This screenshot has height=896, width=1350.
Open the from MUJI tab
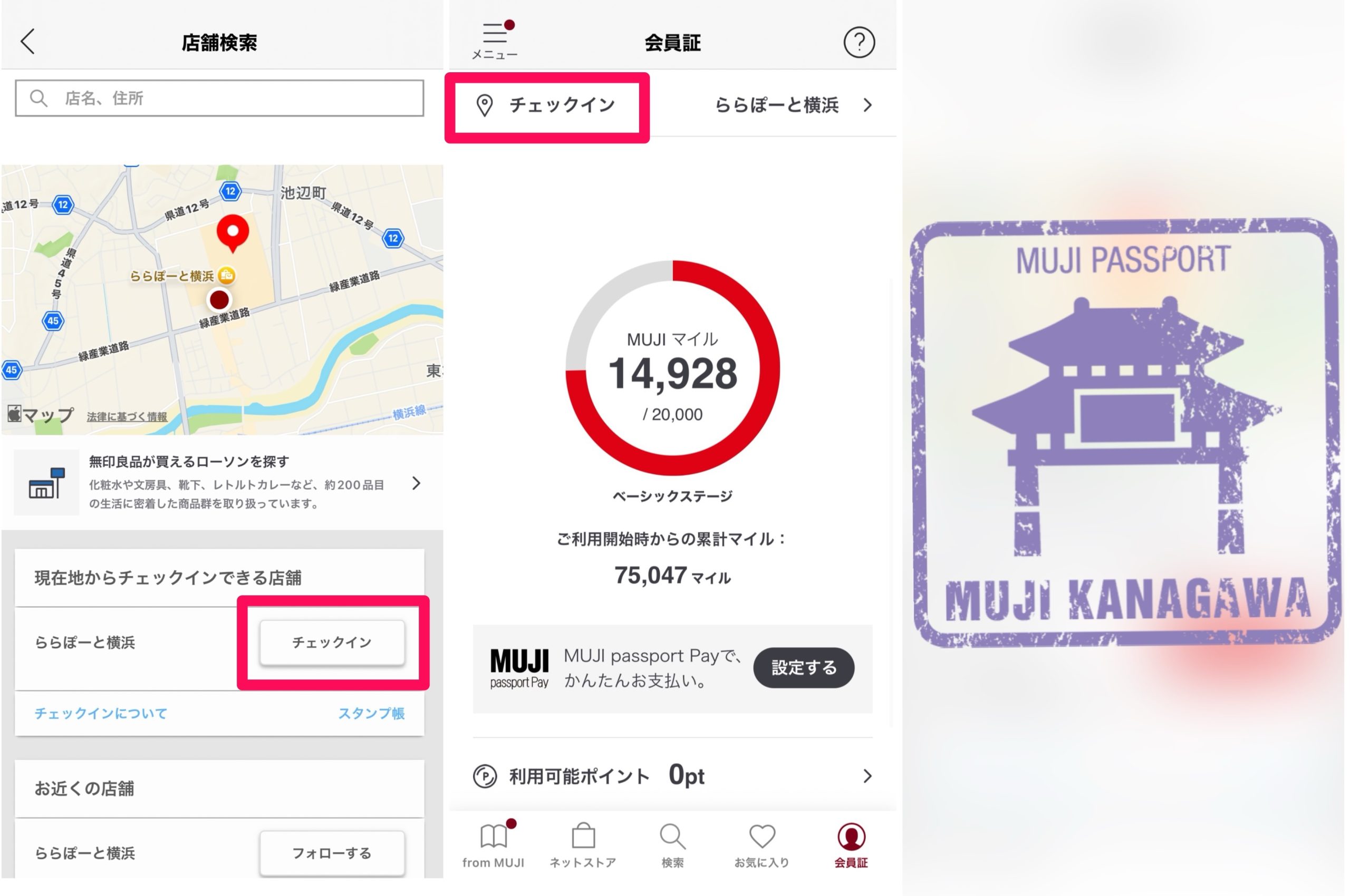pyautogui.click(x=494, y=844)
